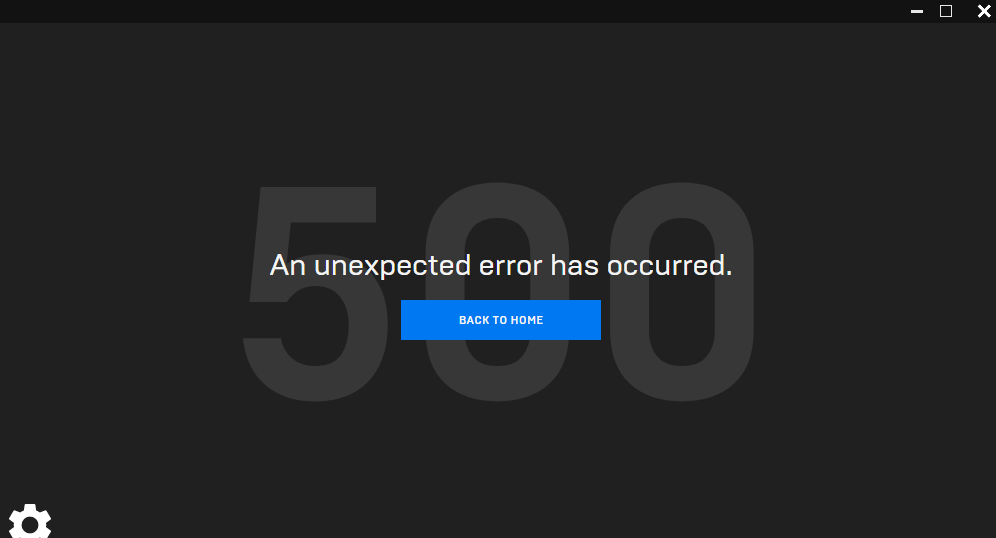
Task: Close the launcher with the X icon
Action: [984, 11]
